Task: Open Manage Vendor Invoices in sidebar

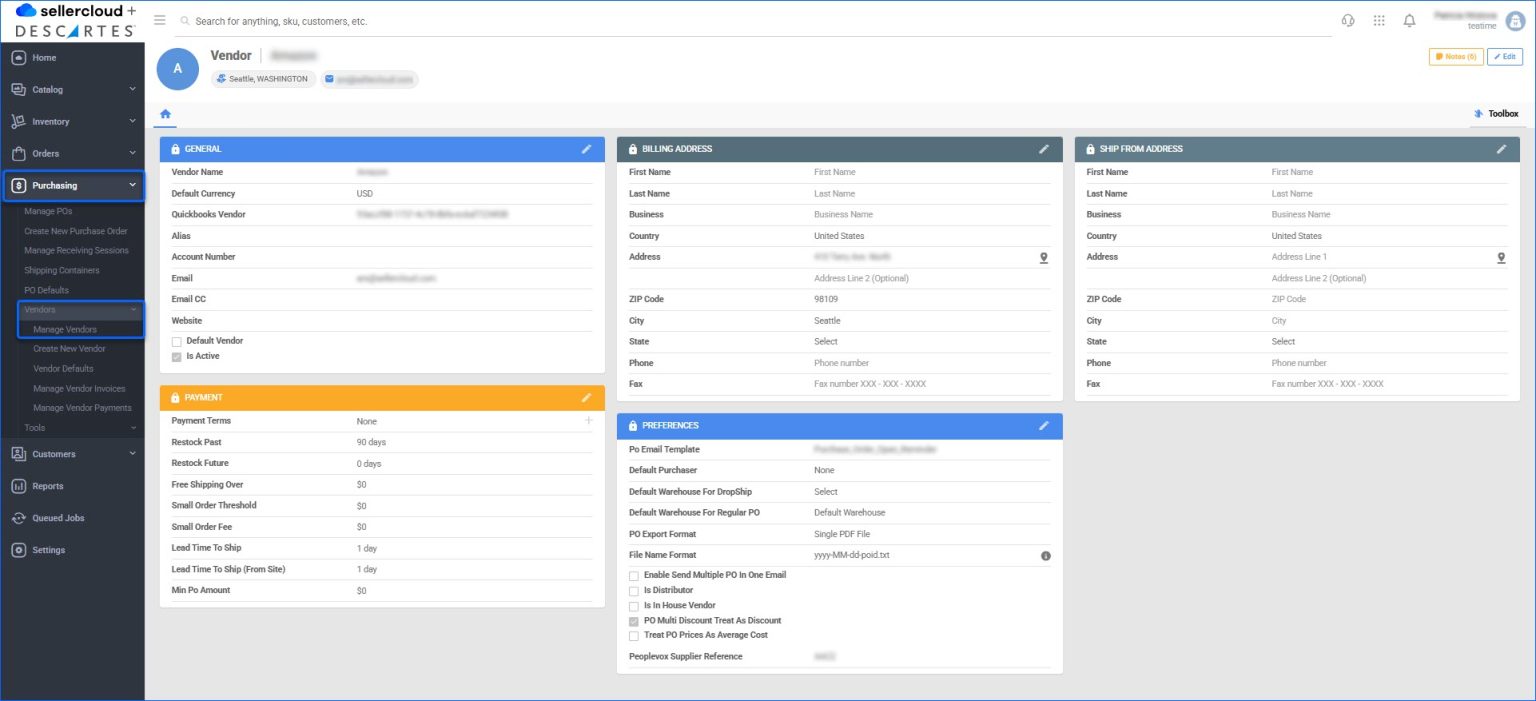Action: pos(80,388)
